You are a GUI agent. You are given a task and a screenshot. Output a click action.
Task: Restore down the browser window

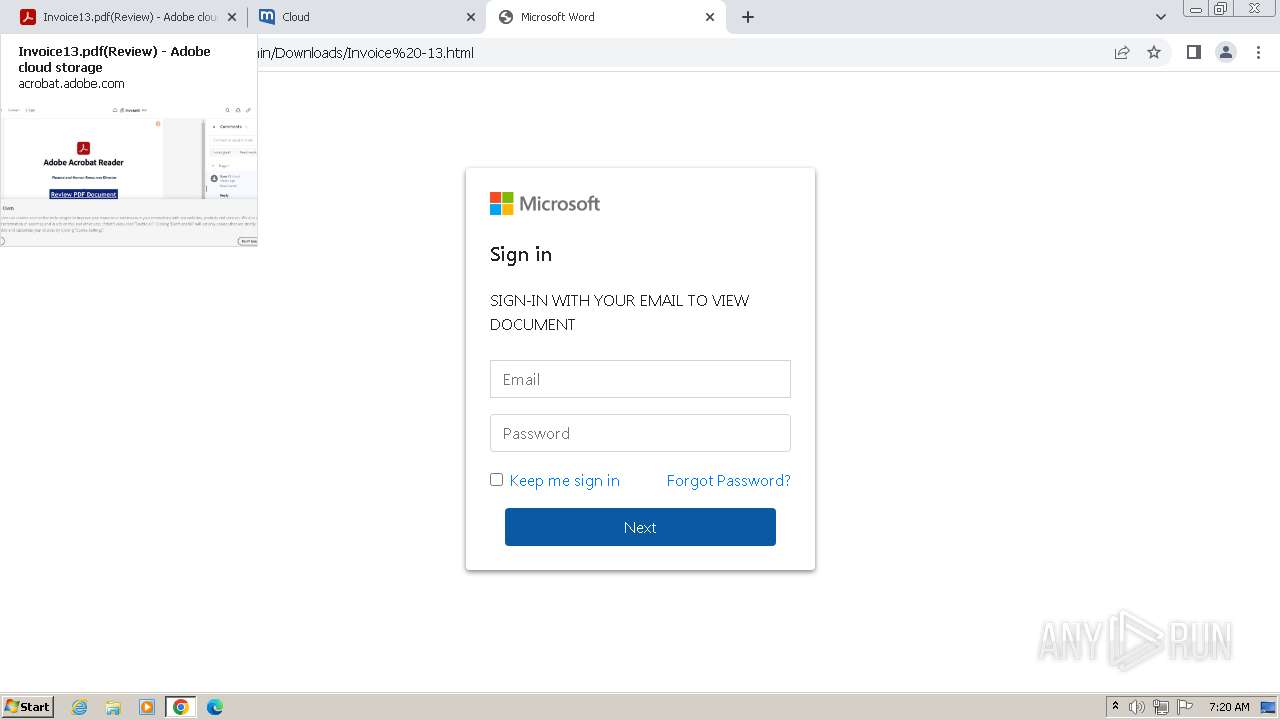click(x=1221, y=8)
